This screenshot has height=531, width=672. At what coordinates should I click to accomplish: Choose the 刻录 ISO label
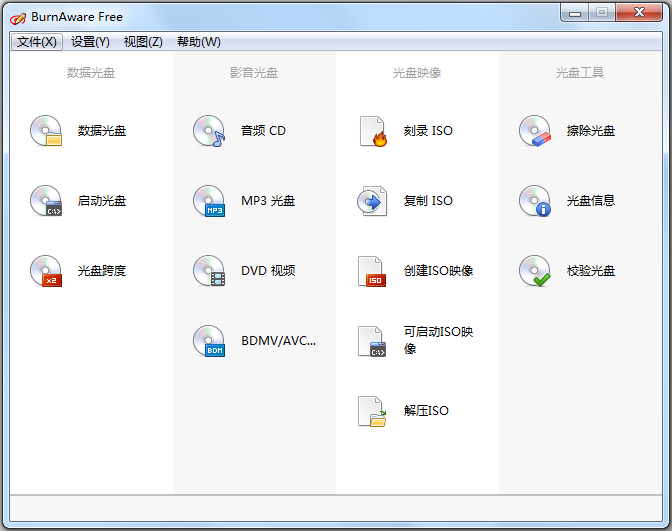click(x=428, y=131)
